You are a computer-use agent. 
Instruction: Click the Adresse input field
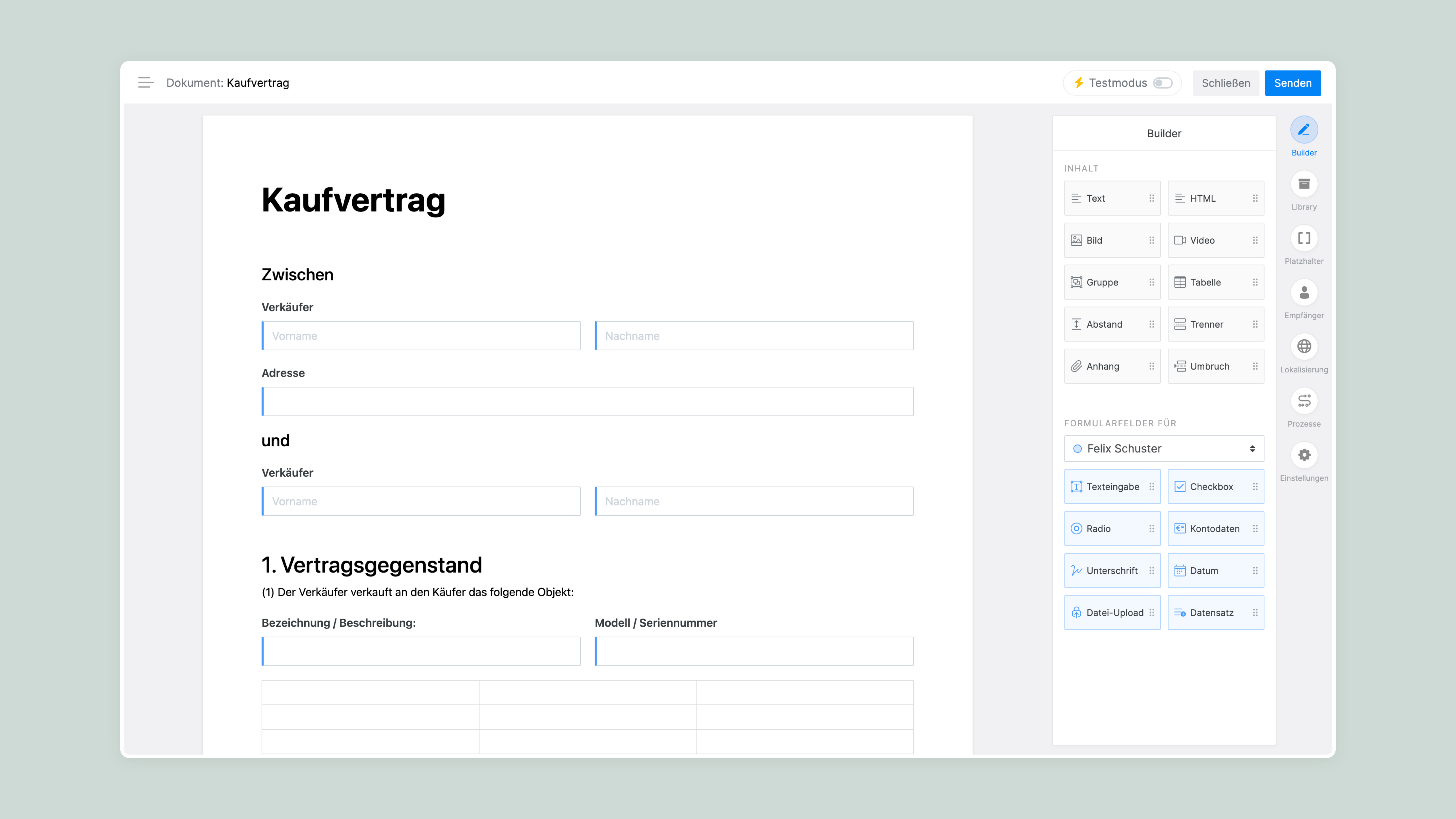[588, 401]
